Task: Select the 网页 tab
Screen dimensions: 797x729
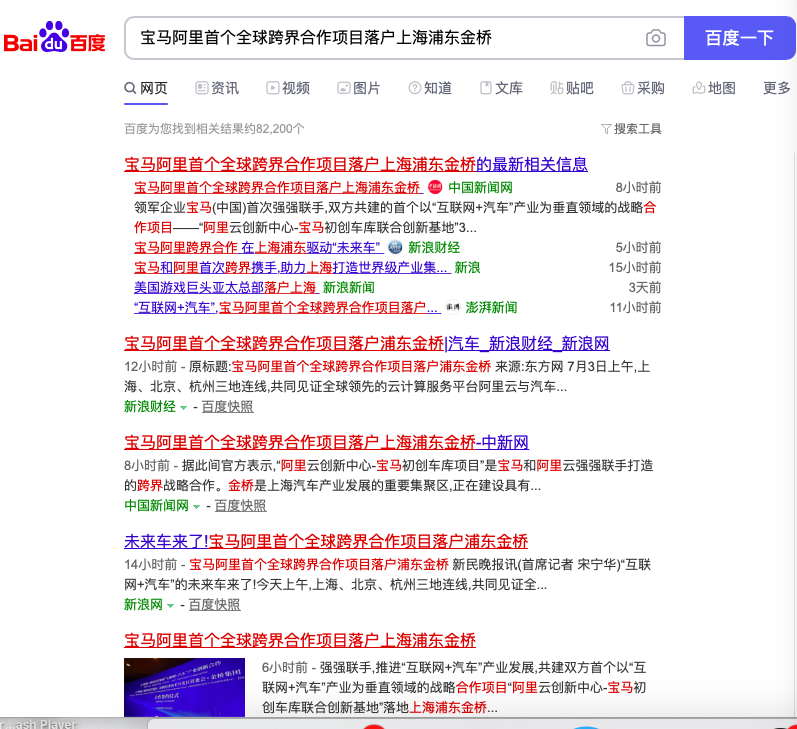Action: (146, 88)
